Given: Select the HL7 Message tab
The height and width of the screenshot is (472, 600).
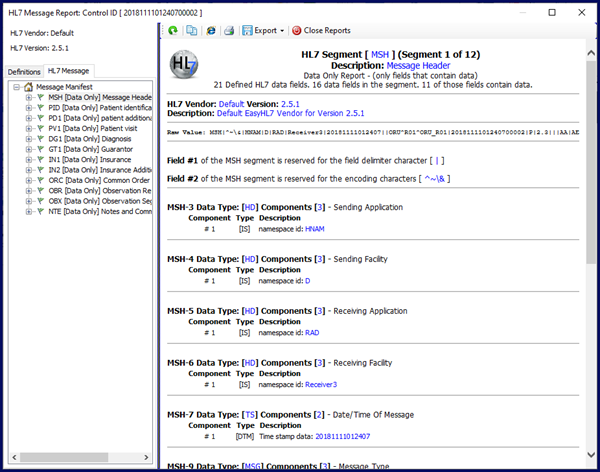Looking at the screenshot, I should [68, 71].
